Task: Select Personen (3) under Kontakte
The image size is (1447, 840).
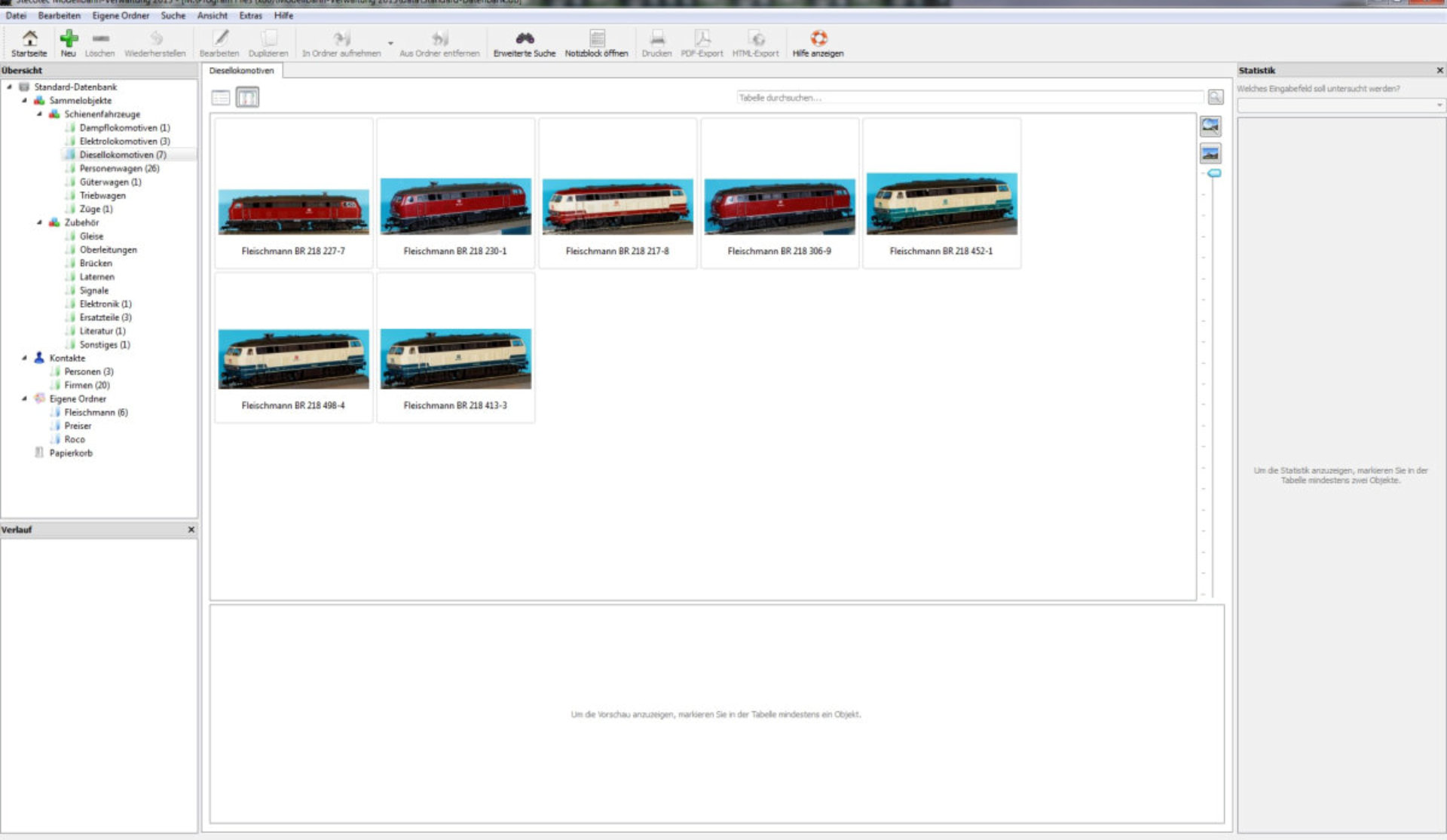Action: 88,371
